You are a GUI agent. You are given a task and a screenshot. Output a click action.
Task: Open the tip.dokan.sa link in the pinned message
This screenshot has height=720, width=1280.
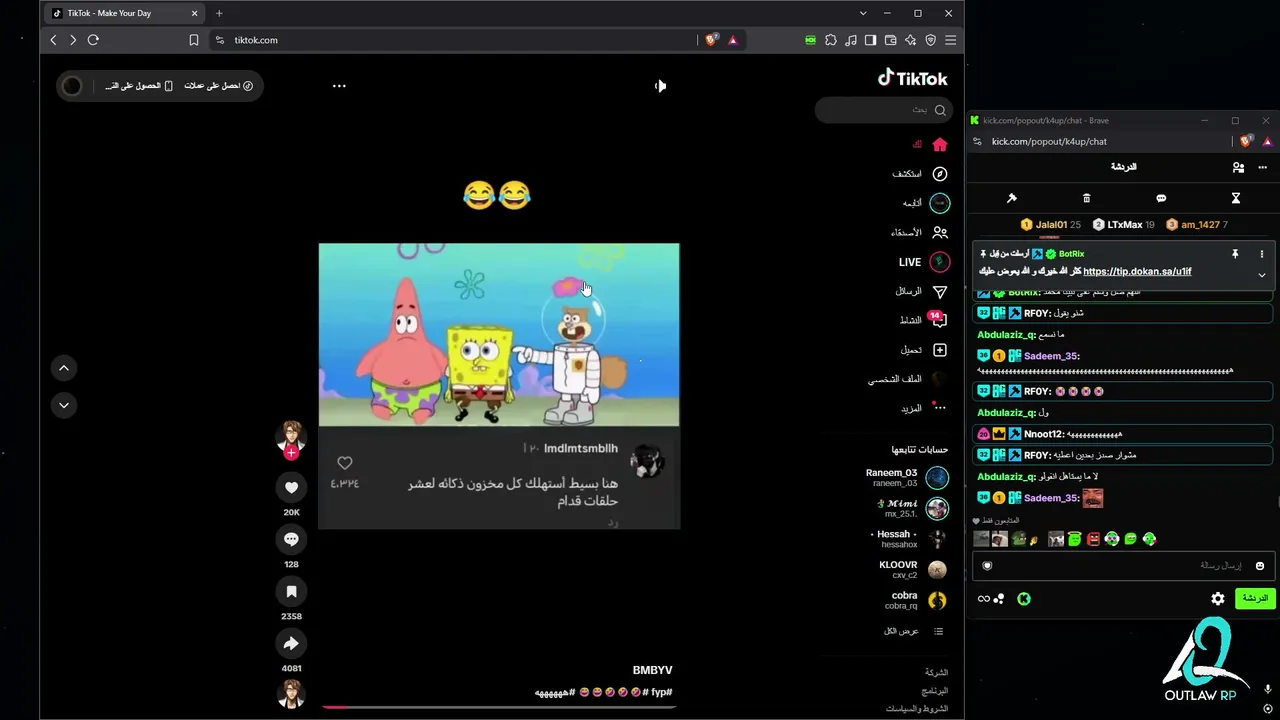tap(1137, 271)
